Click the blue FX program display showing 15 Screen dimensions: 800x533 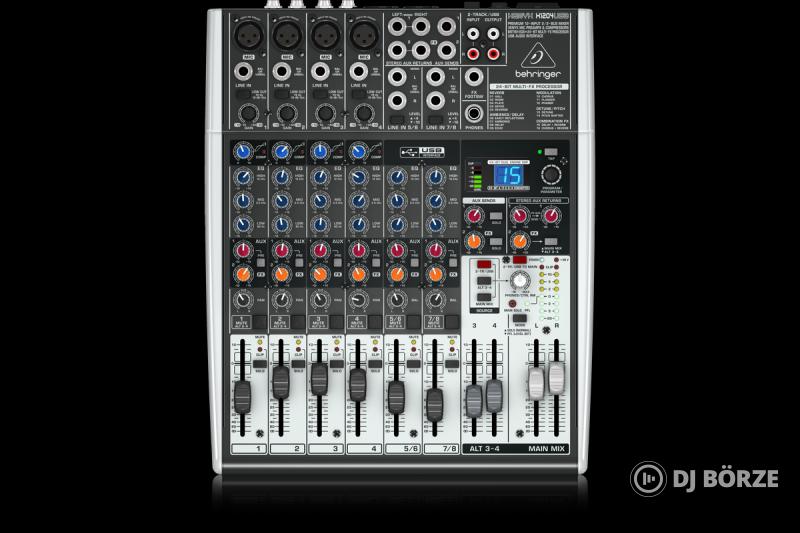[509, 176]
